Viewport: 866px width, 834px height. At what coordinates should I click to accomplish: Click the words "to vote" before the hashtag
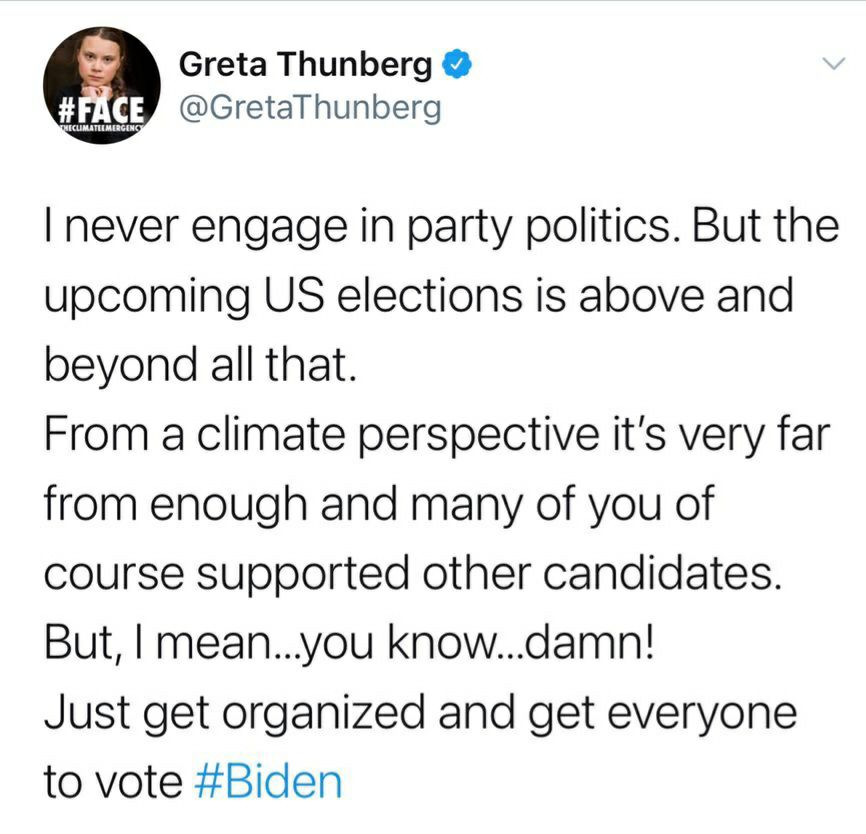click(x=108, y=781)
